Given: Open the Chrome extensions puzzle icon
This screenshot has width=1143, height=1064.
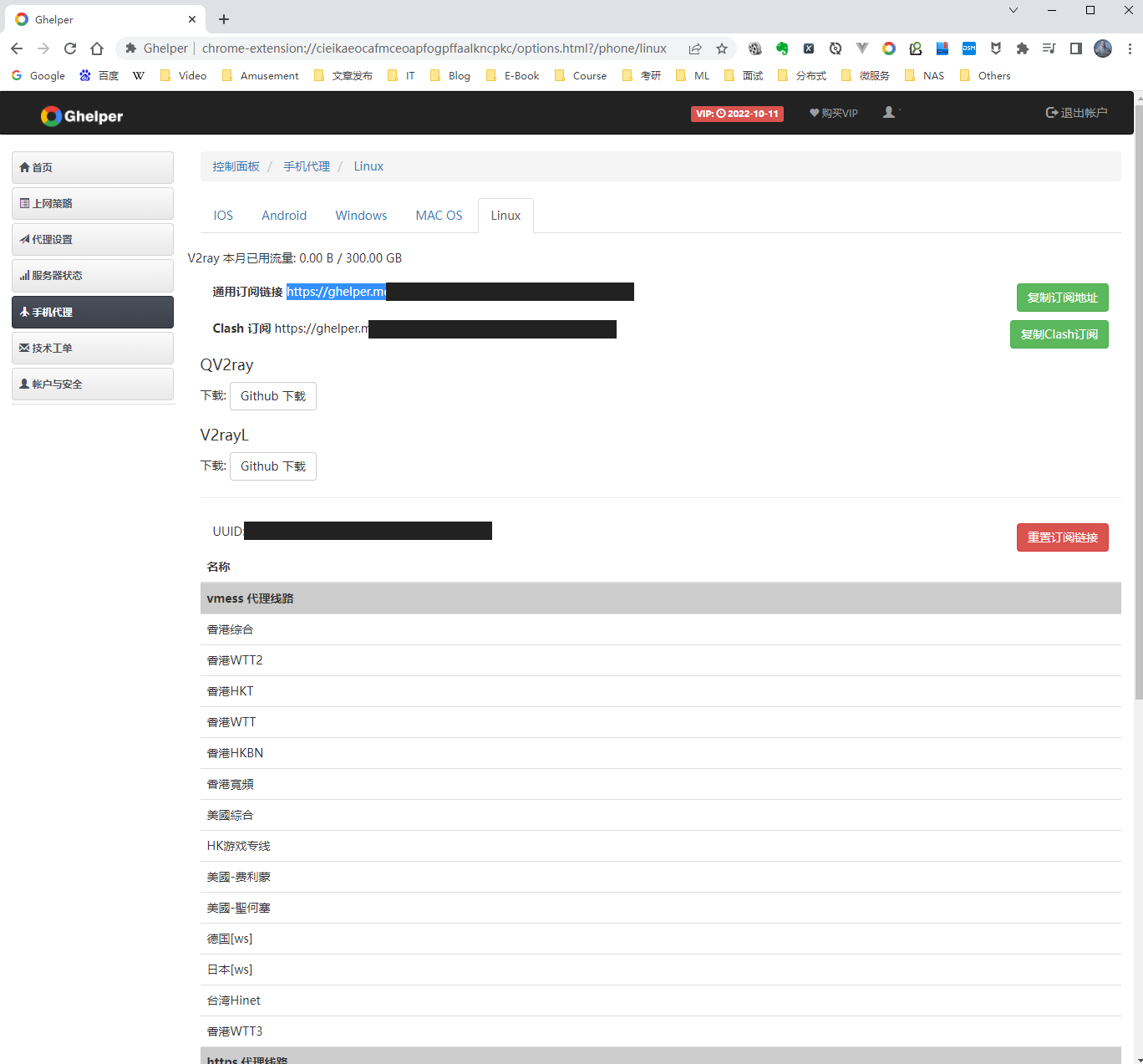Looking at the screenshot, I should pos(1022,48).
